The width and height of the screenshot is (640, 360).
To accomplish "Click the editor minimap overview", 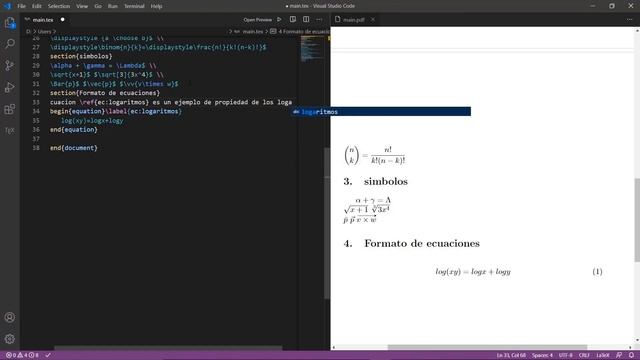I will pyautogui.click(x=312, y=49).
